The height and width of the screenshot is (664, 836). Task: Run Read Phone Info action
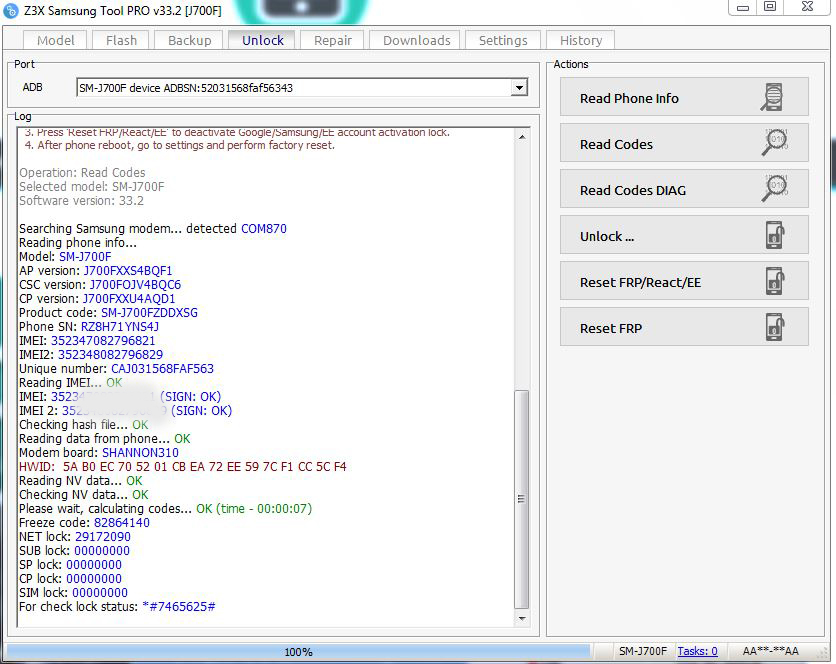click(684, 98)
